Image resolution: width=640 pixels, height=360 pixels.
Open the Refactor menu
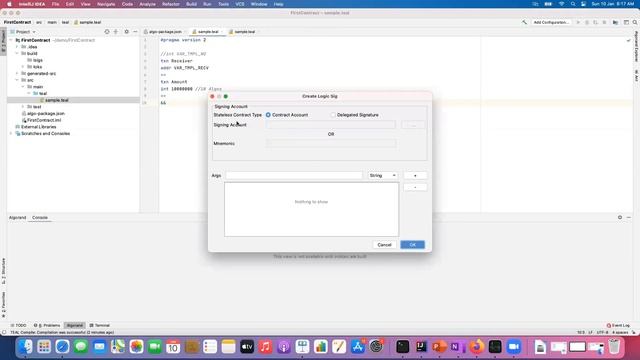171,4
